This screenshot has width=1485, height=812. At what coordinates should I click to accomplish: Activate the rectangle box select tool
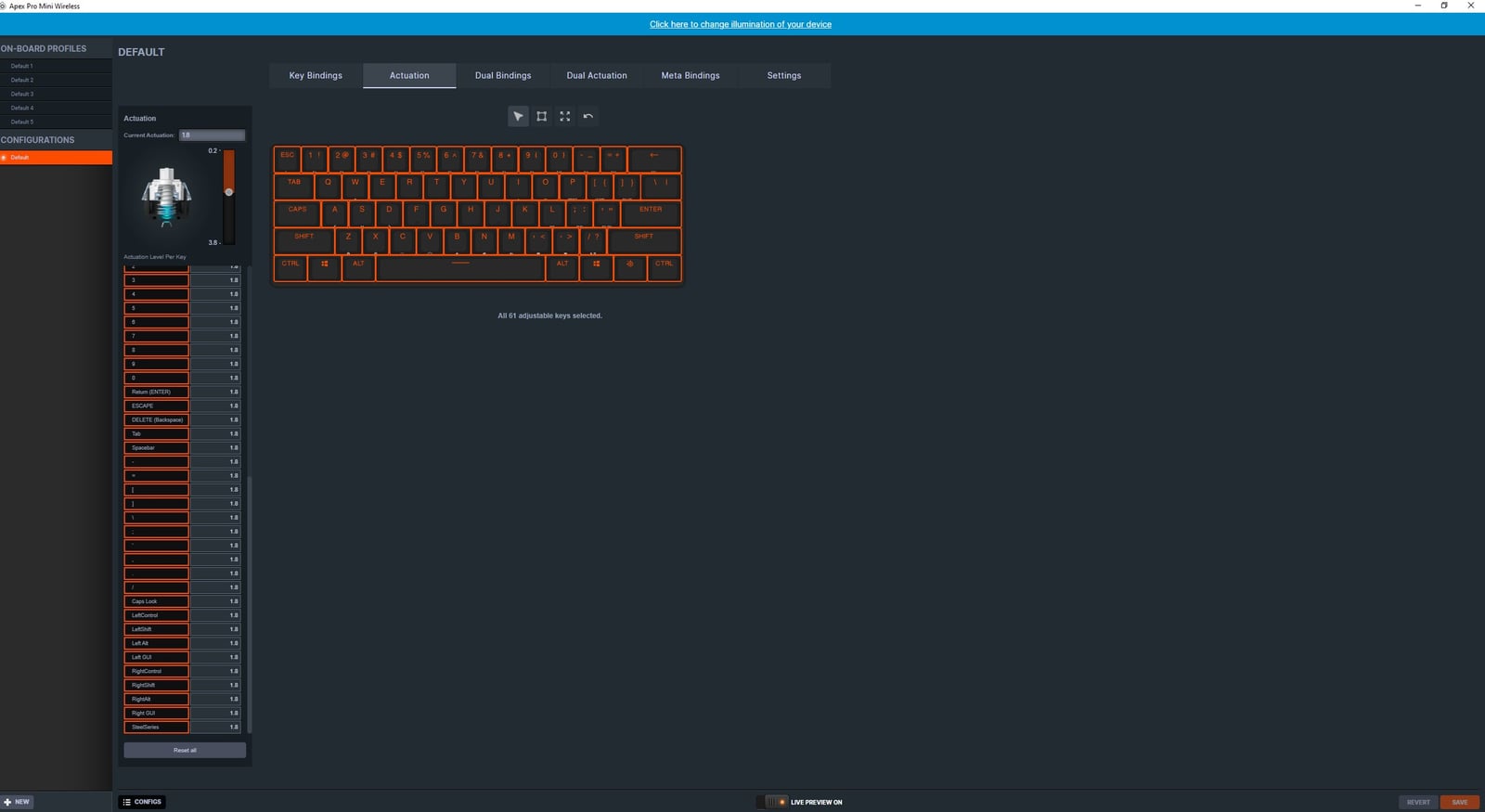(x=541, y=116)
